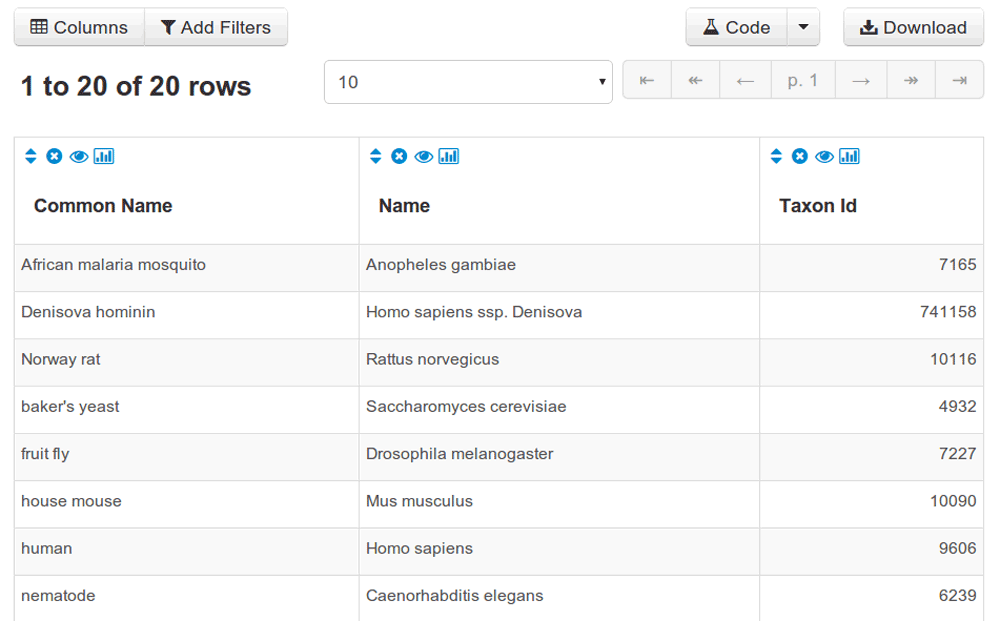Jump to the last page

[959, 80]
